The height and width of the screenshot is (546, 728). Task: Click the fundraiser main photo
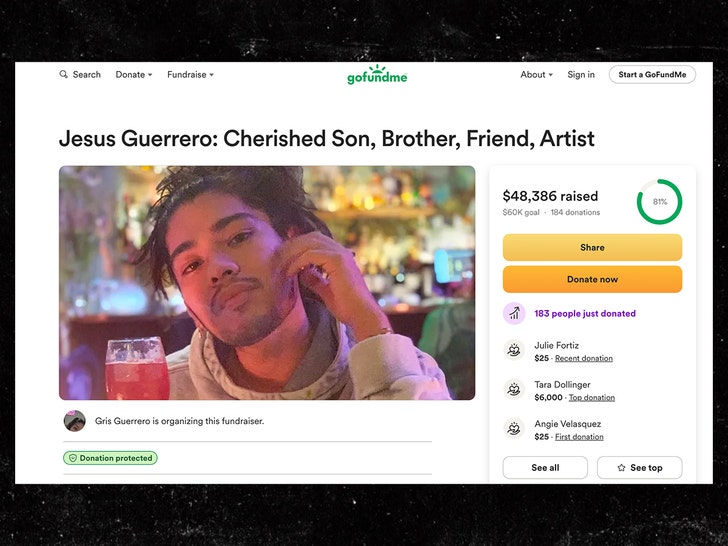(x=267, y=283)
